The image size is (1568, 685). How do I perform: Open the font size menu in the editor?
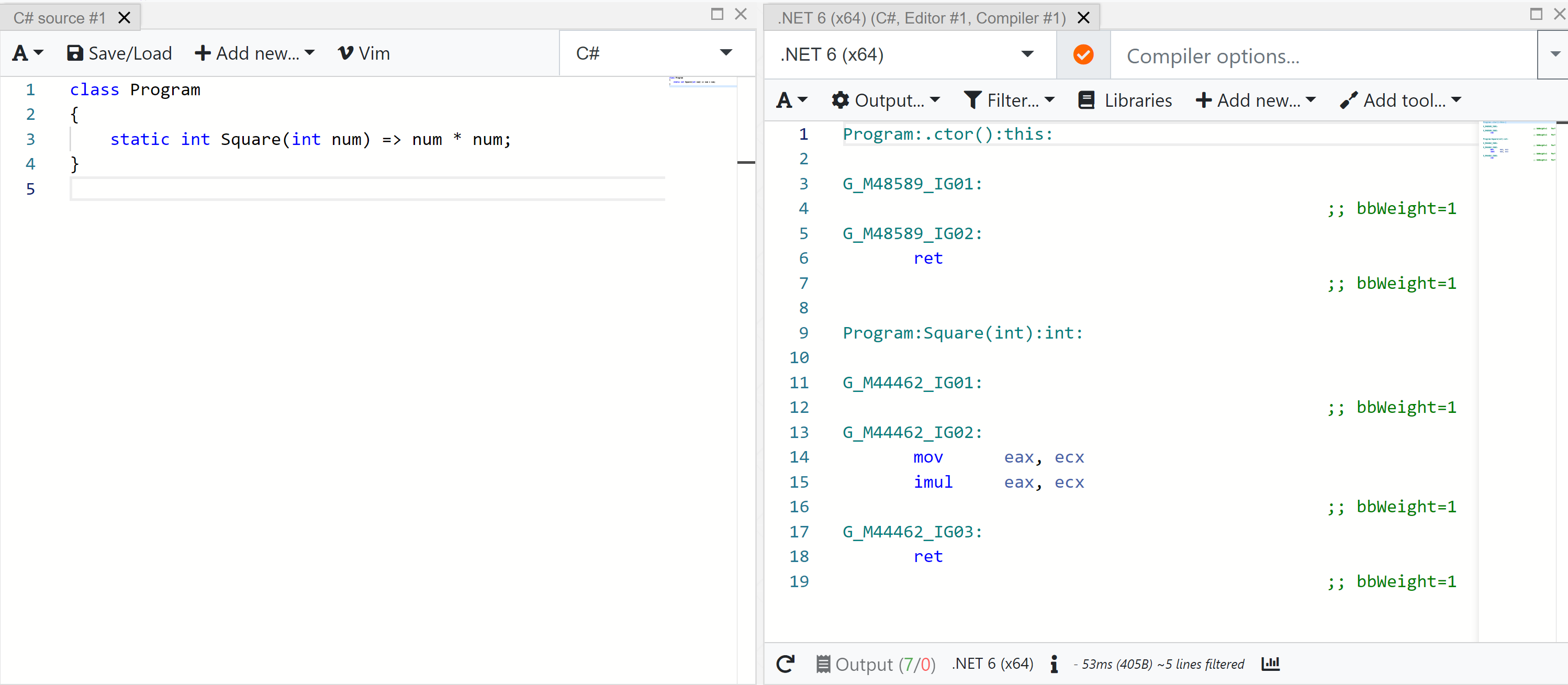(x=26, y=53)
